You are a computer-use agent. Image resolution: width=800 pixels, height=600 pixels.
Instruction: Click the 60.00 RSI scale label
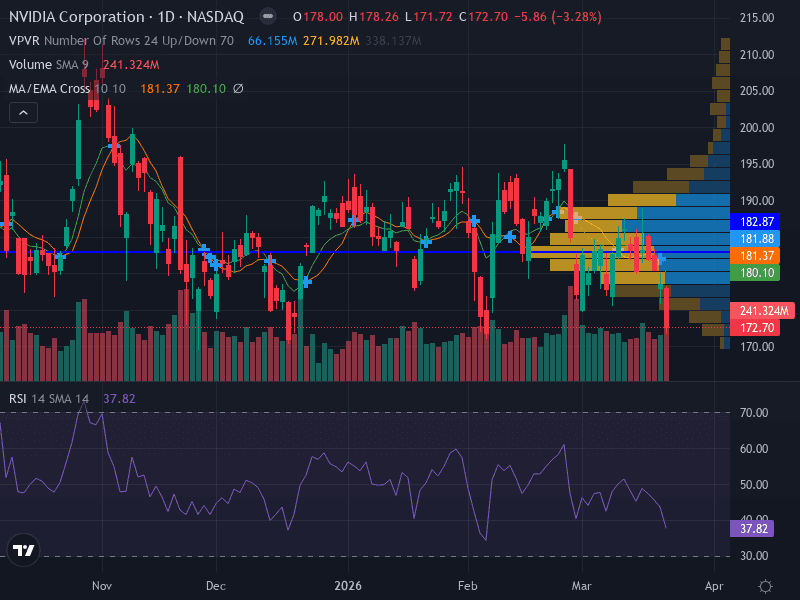[754, 448]
